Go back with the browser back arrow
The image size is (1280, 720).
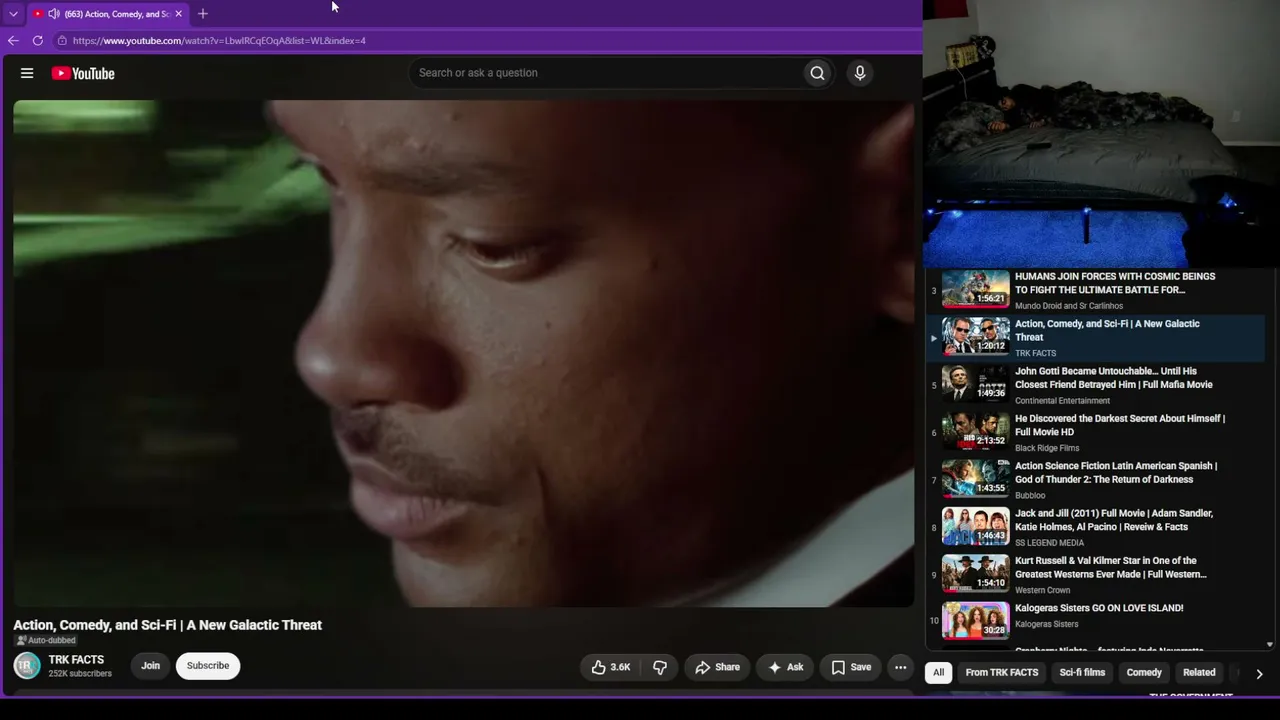point(13,41)
